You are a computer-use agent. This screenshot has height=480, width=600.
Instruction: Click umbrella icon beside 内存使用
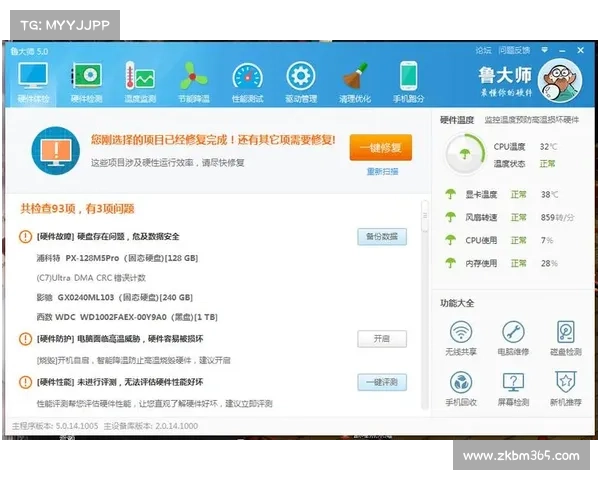tap(450, 263)
